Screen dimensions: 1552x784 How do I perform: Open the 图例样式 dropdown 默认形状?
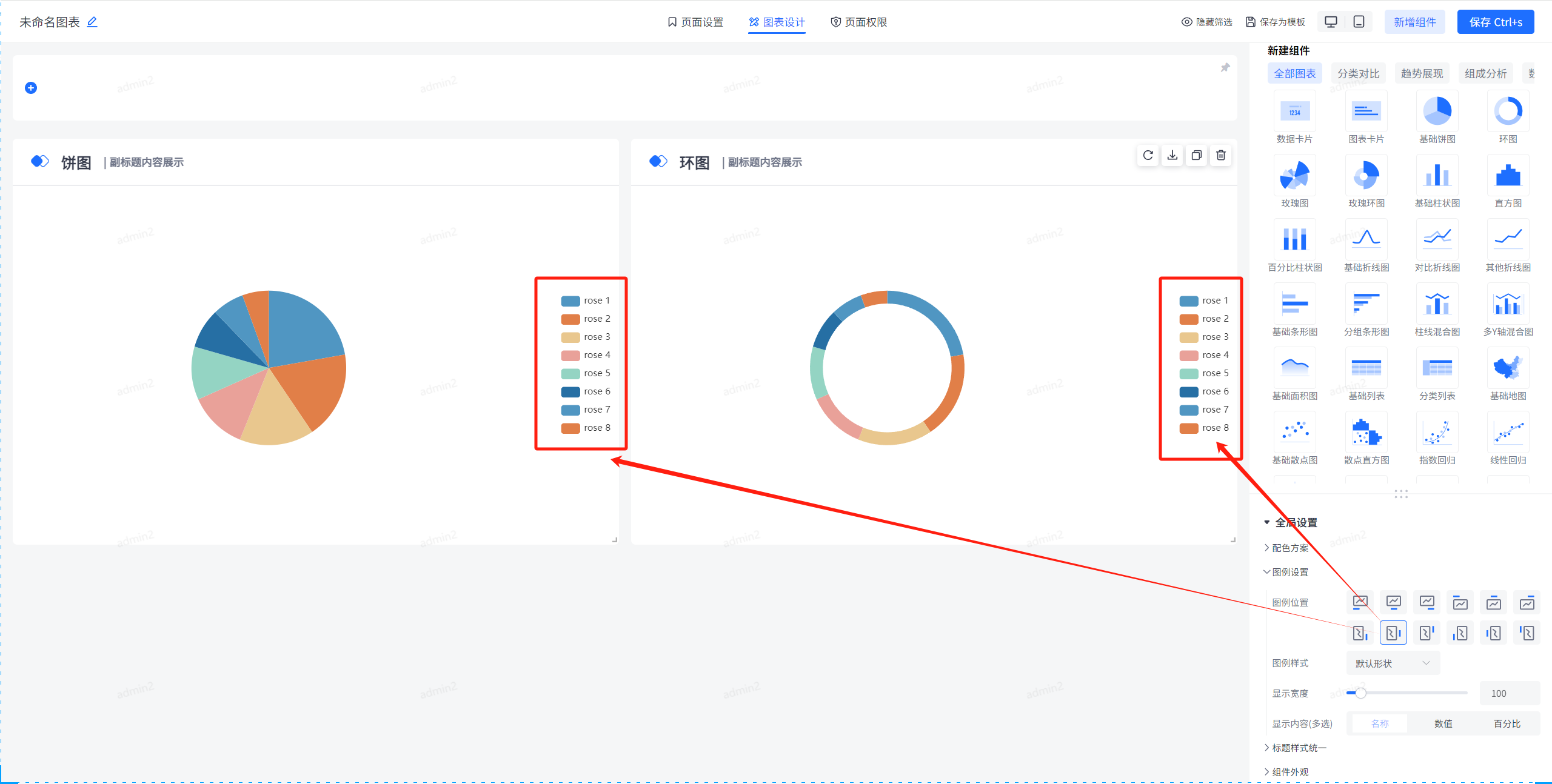coord(1393,663)
